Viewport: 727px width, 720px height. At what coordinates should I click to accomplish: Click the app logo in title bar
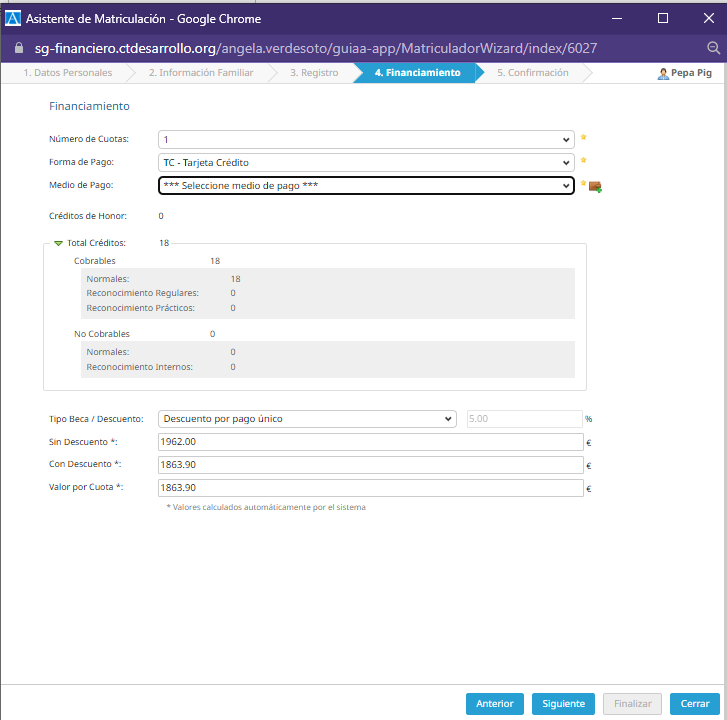(x=14, y=17)
